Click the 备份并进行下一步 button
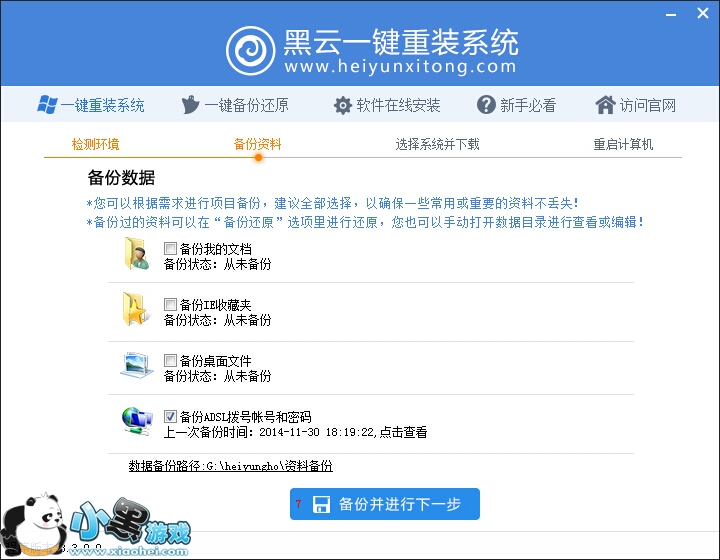Viewport: 720px width, 560px height. (385, 504)
